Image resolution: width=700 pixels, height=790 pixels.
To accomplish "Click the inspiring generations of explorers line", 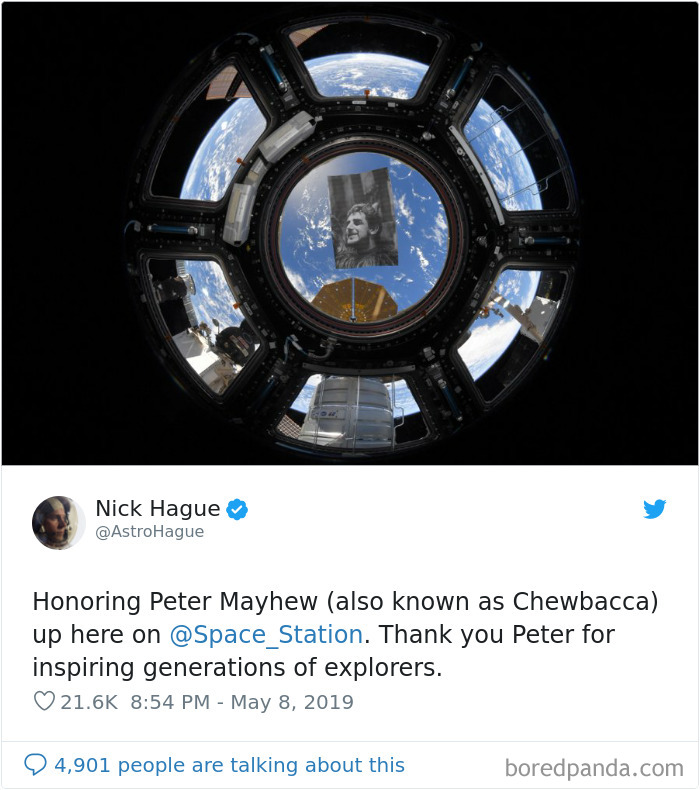I will (237, 668).
